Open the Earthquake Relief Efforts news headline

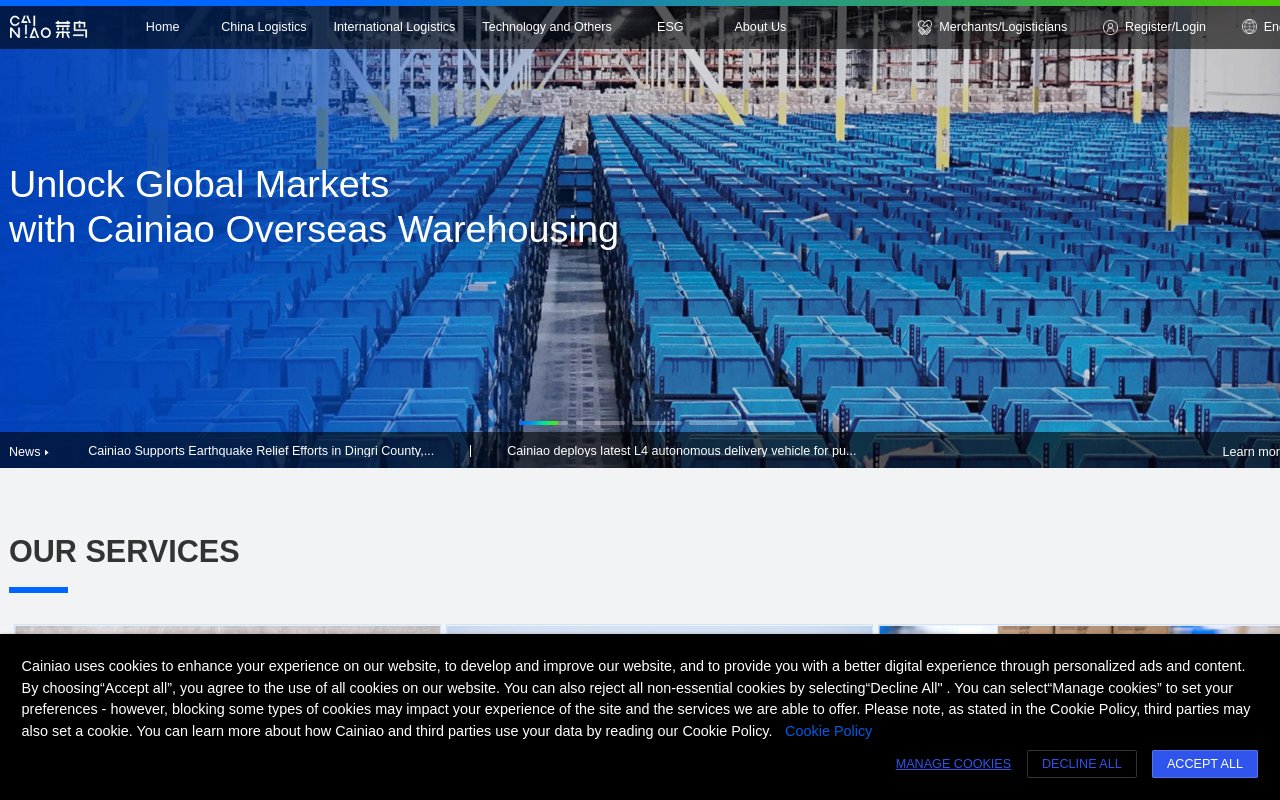pos(261,451)
